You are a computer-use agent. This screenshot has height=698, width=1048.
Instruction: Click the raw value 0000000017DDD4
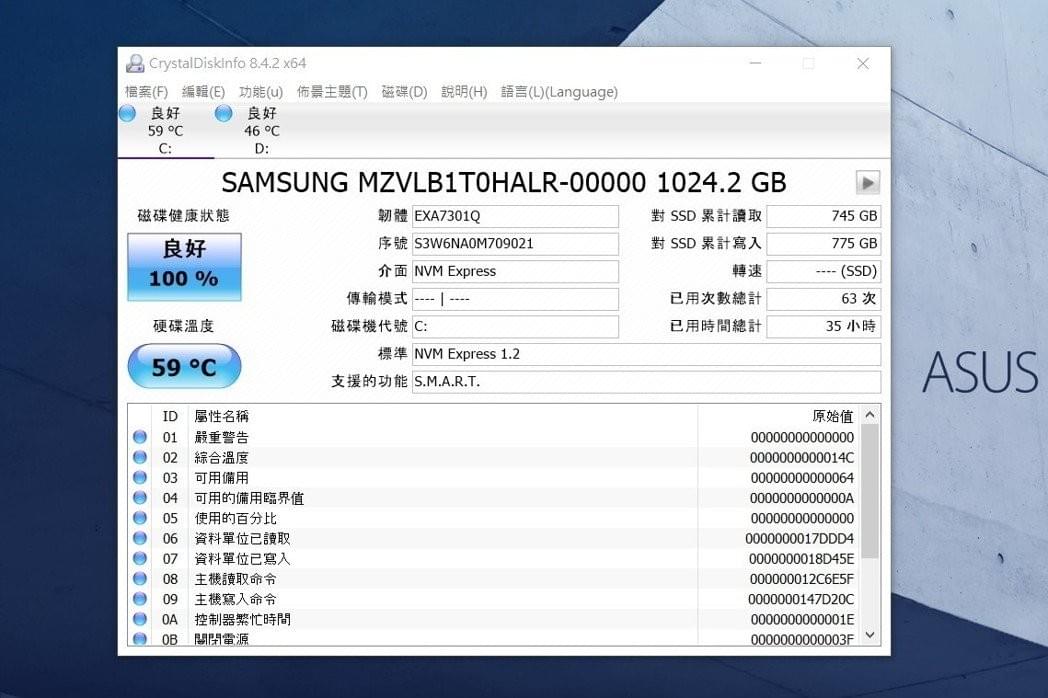pos(799,539)
